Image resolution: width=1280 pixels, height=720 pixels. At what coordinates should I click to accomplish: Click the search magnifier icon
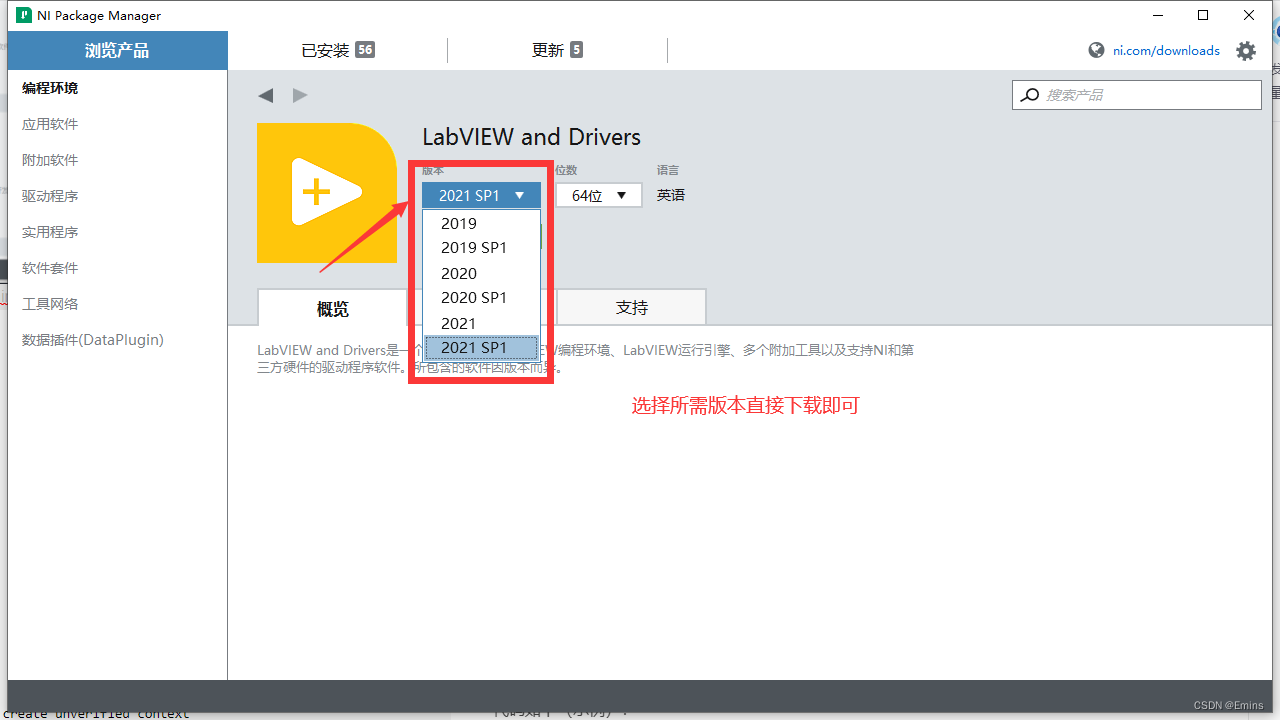click(1029, 94)
